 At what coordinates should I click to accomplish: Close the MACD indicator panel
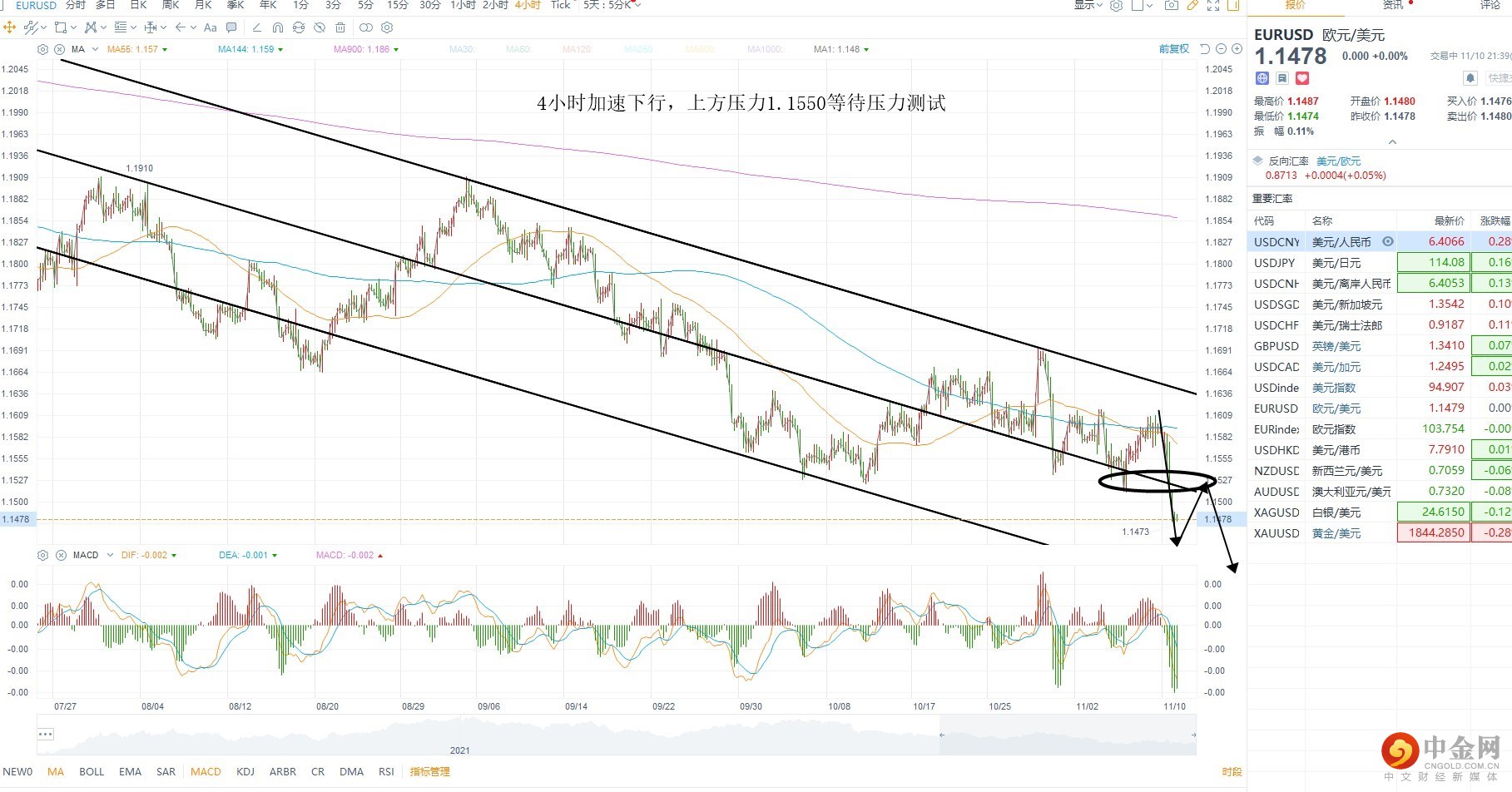61,555
